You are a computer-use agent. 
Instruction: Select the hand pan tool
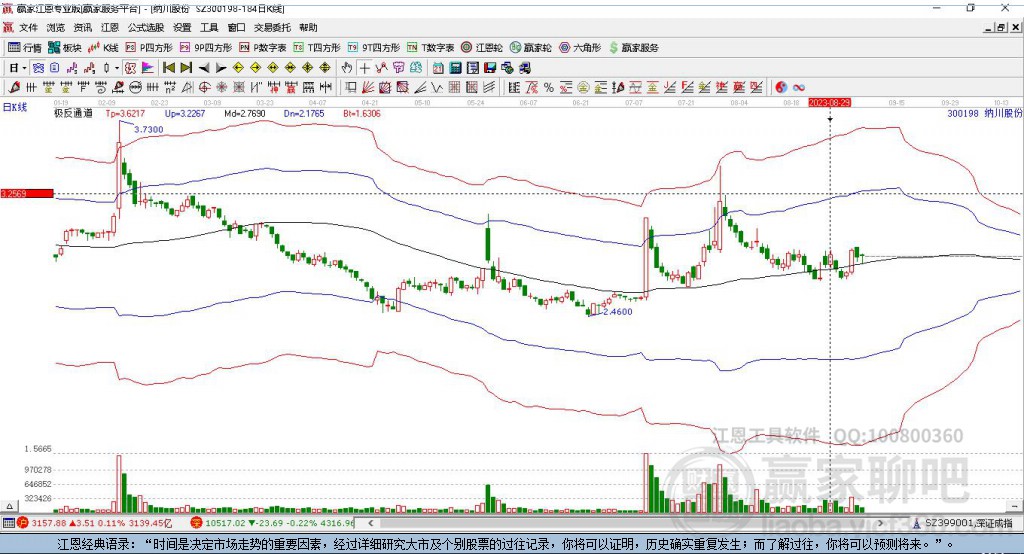(x=347, y=68)
